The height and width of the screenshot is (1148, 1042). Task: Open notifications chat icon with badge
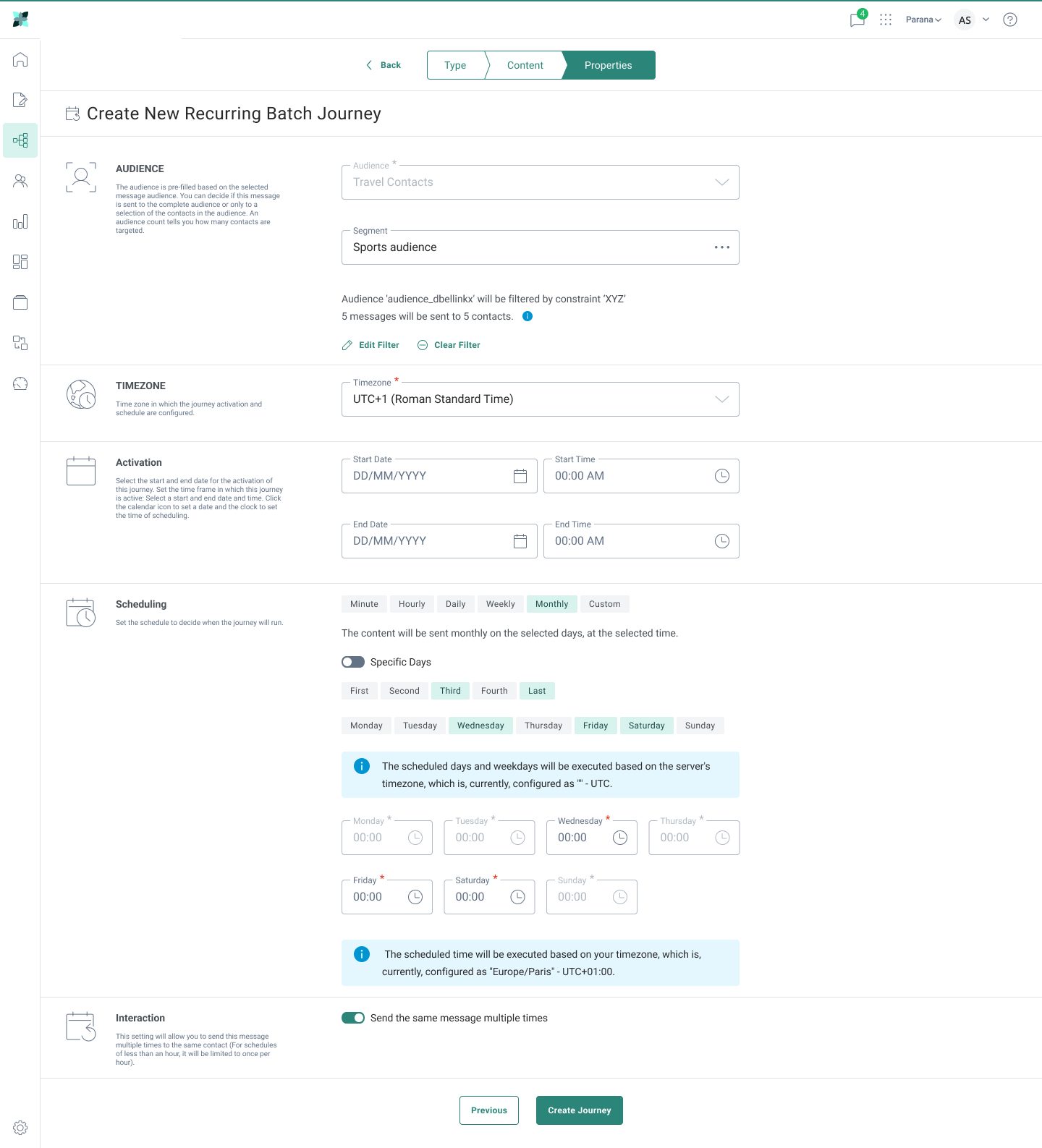(x=857, y=18)
